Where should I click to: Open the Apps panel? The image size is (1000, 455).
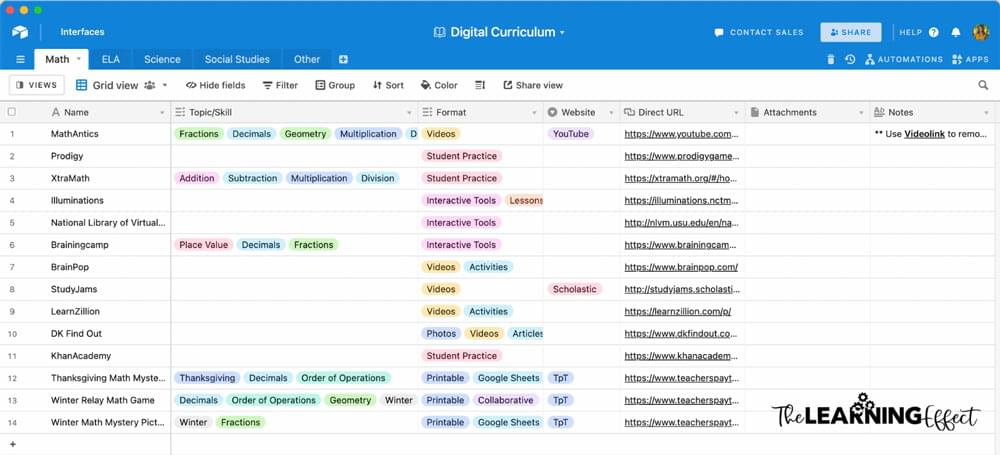pyautogui.click(x=970, y=59)
